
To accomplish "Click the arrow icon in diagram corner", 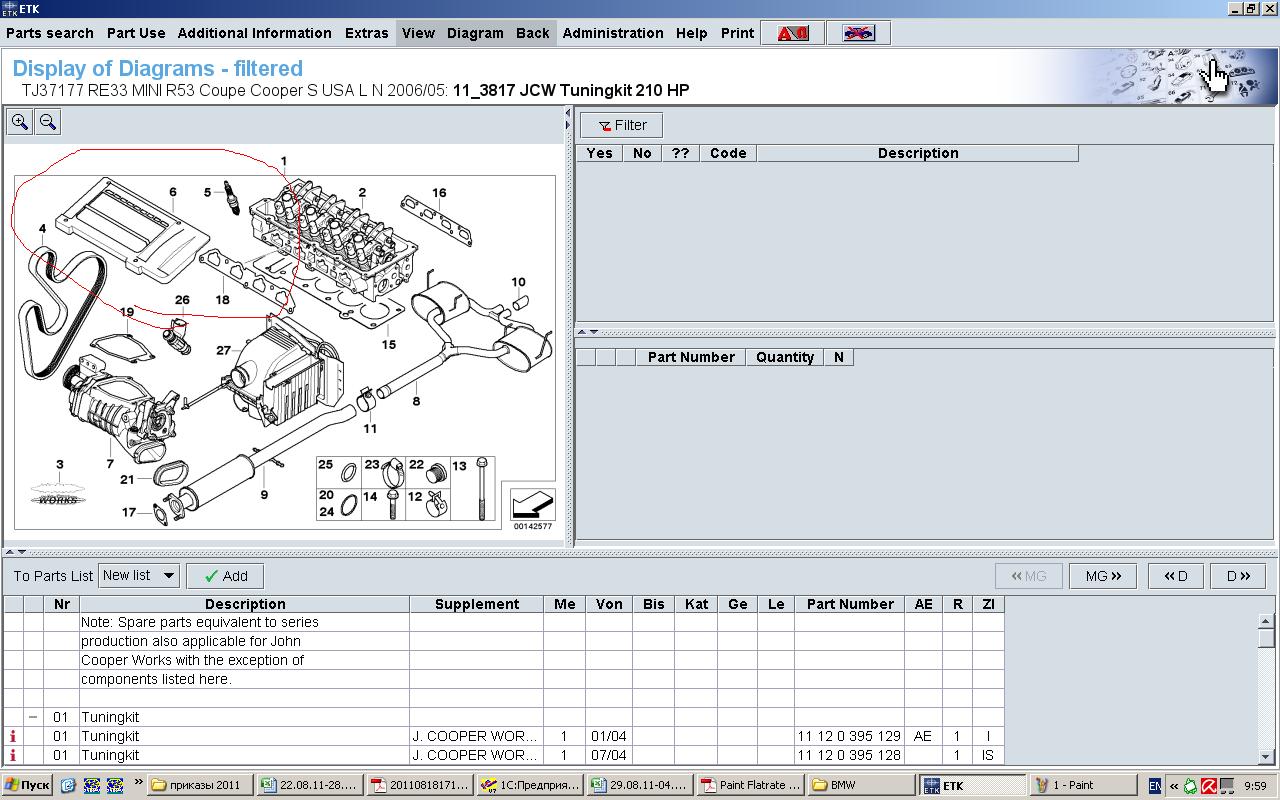I will (x=532, y=504).
